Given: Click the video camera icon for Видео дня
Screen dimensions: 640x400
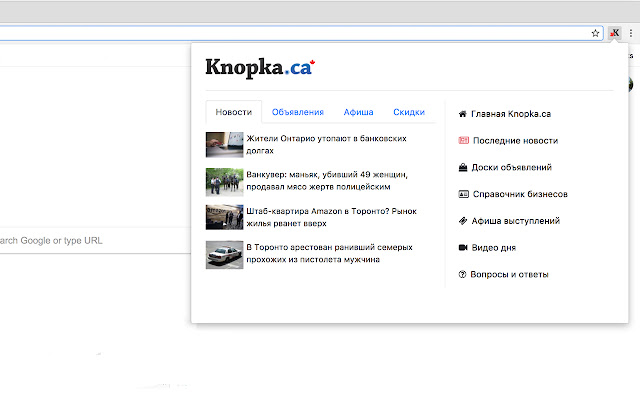Looking at the screenshot, I should coord(463,247).
